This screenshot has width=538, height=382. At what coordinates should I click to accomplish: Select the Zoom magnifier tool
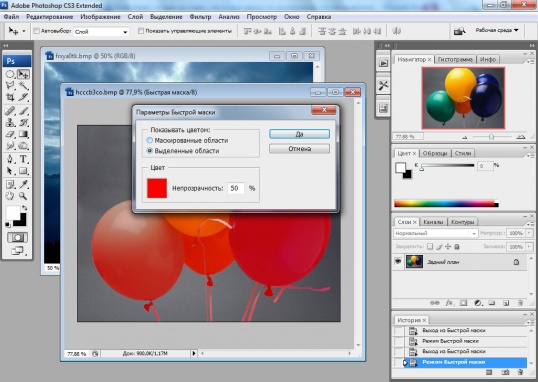(23, 196)
